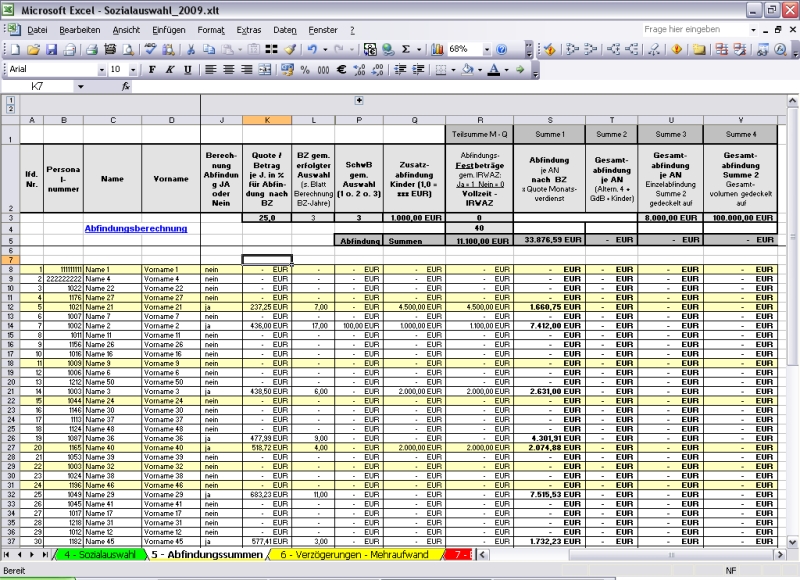Toggle left text alignment

(x=210, y=69)
